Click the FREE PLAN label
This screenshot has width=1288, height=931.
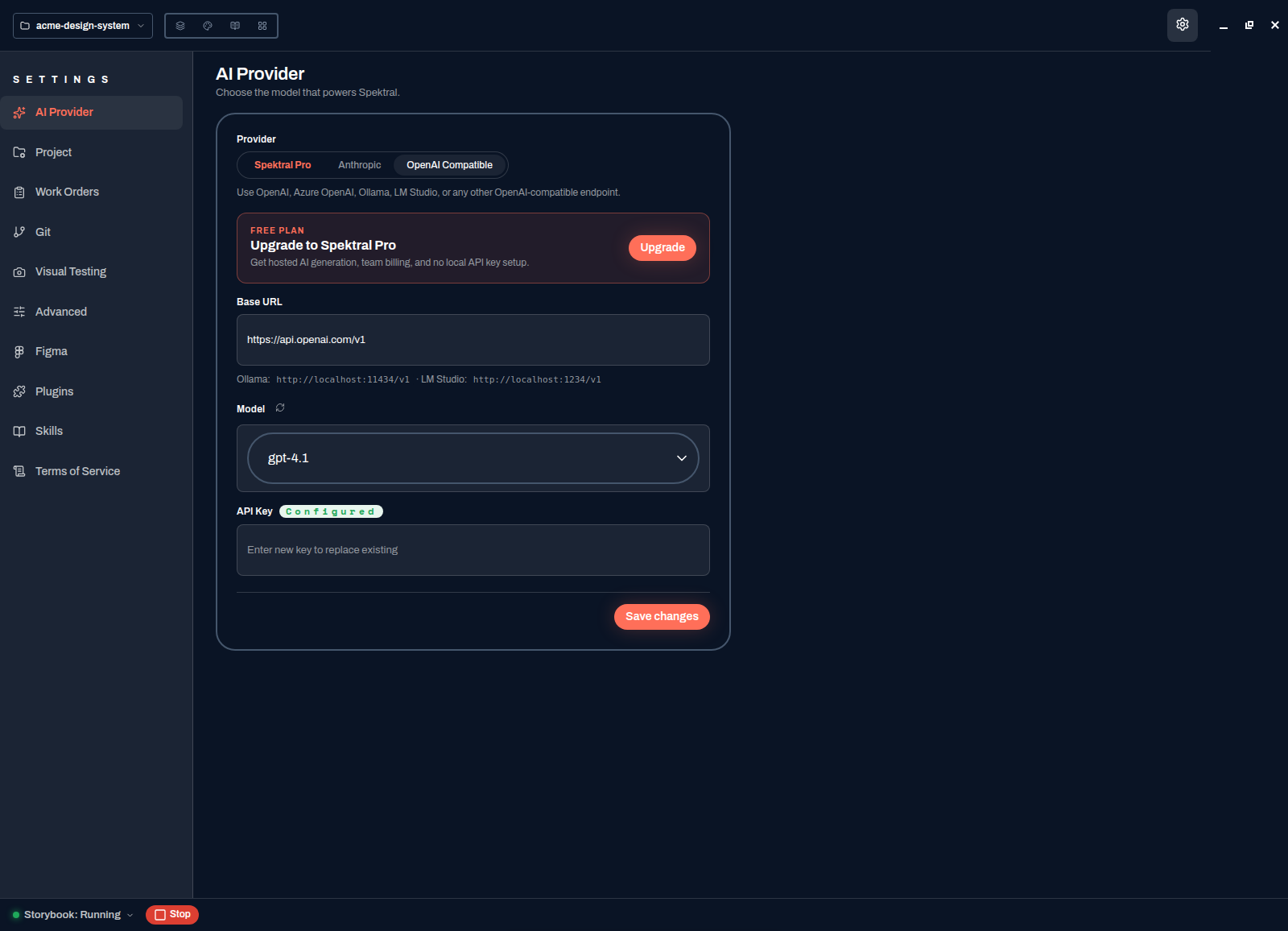277,230
